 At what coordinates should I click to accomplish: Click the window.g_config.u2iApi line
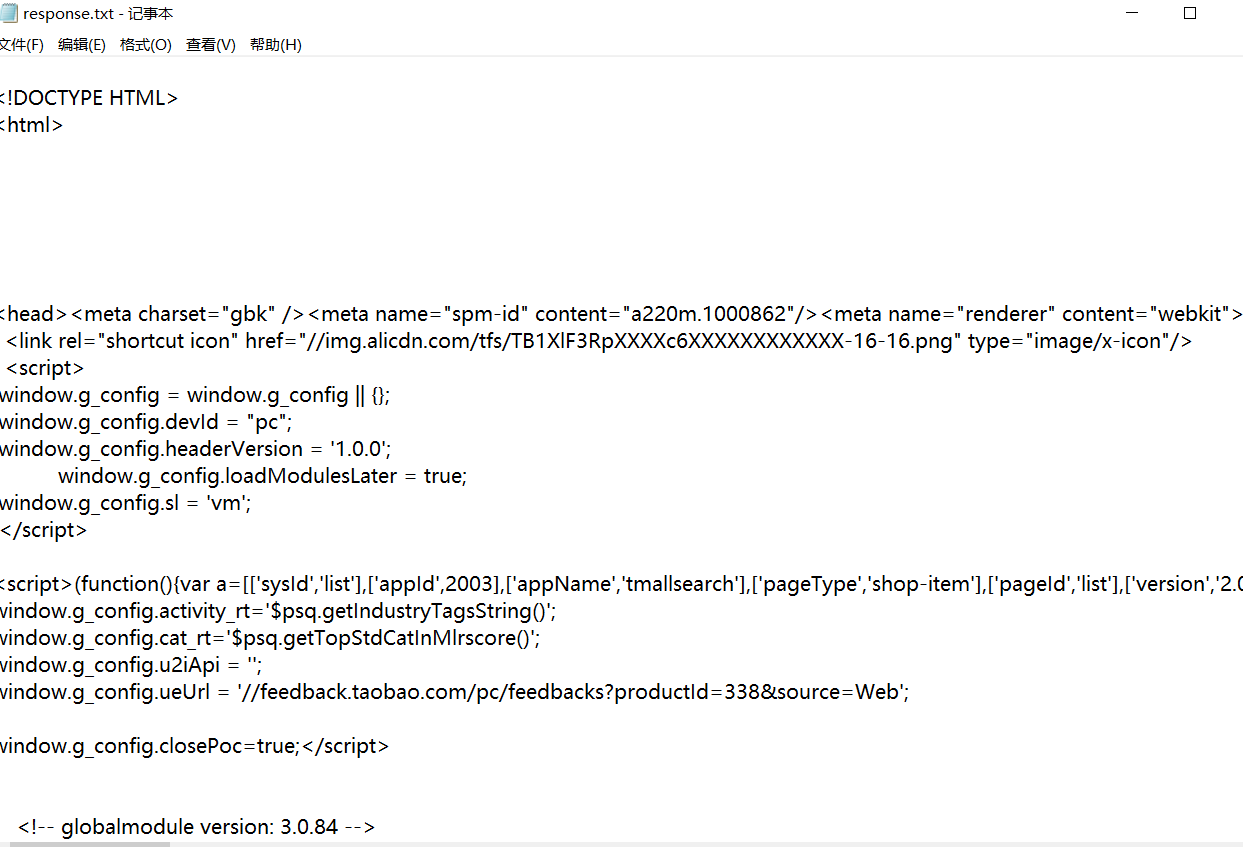click(131, 665)
